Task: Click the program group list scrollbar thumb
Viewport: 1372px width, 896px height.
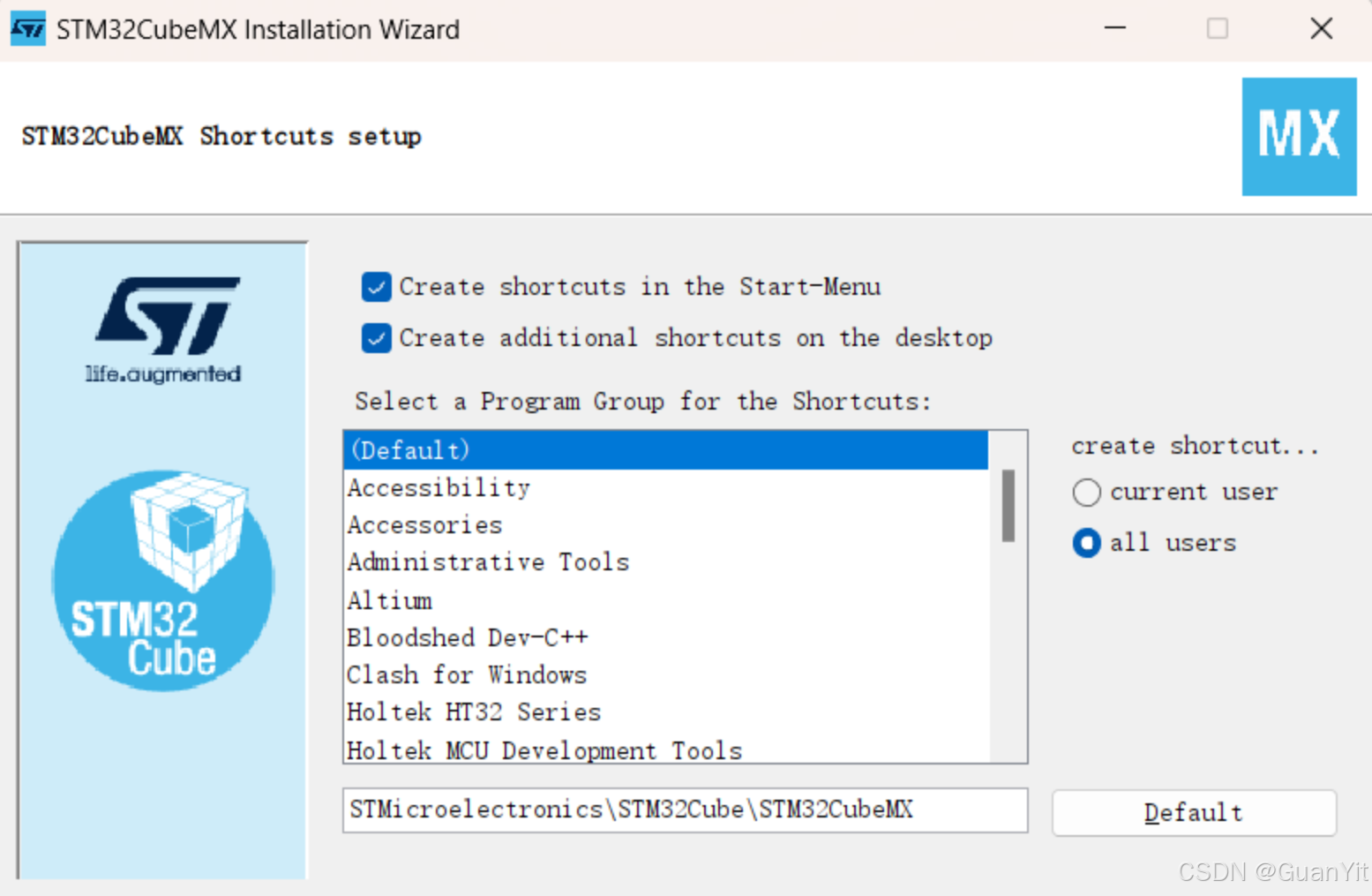Action: tap(1008, 506)
